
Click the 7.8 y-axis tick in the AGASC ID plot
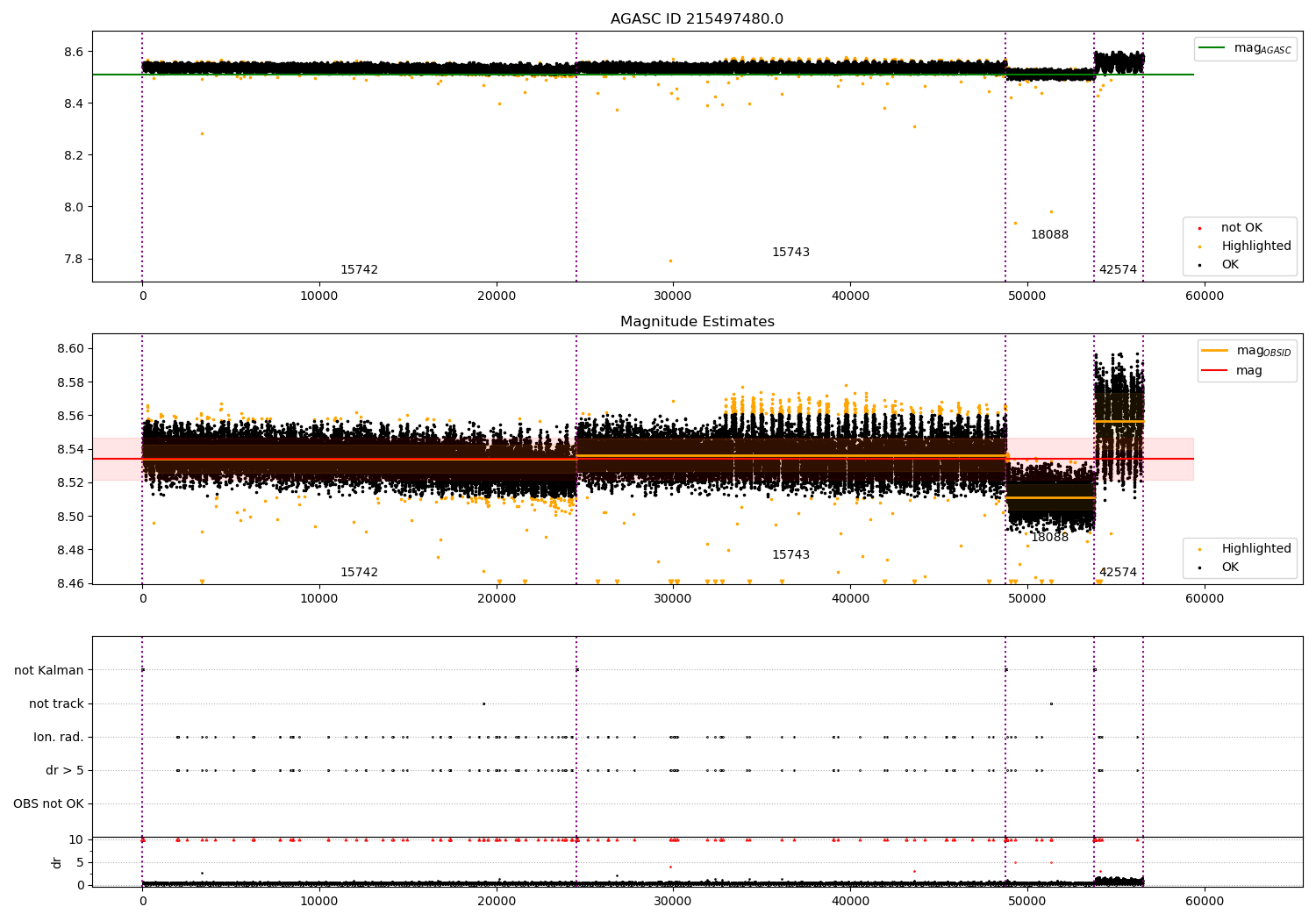74,260
